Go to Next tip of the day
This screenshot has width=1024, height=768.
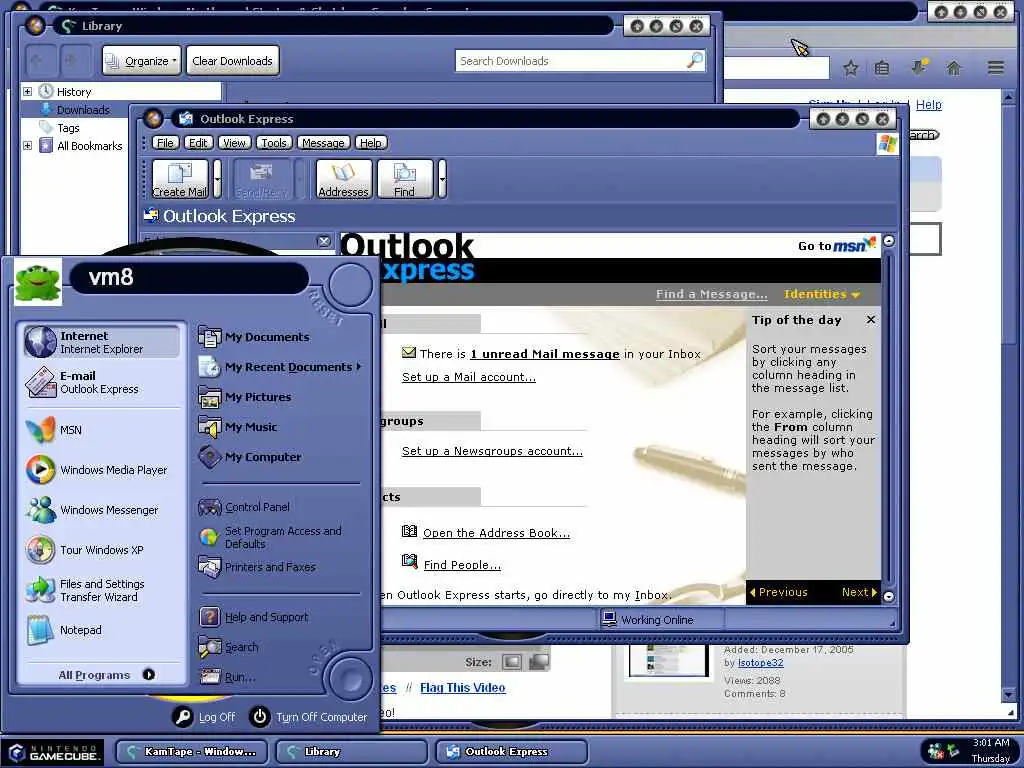(x=859, y=592)
